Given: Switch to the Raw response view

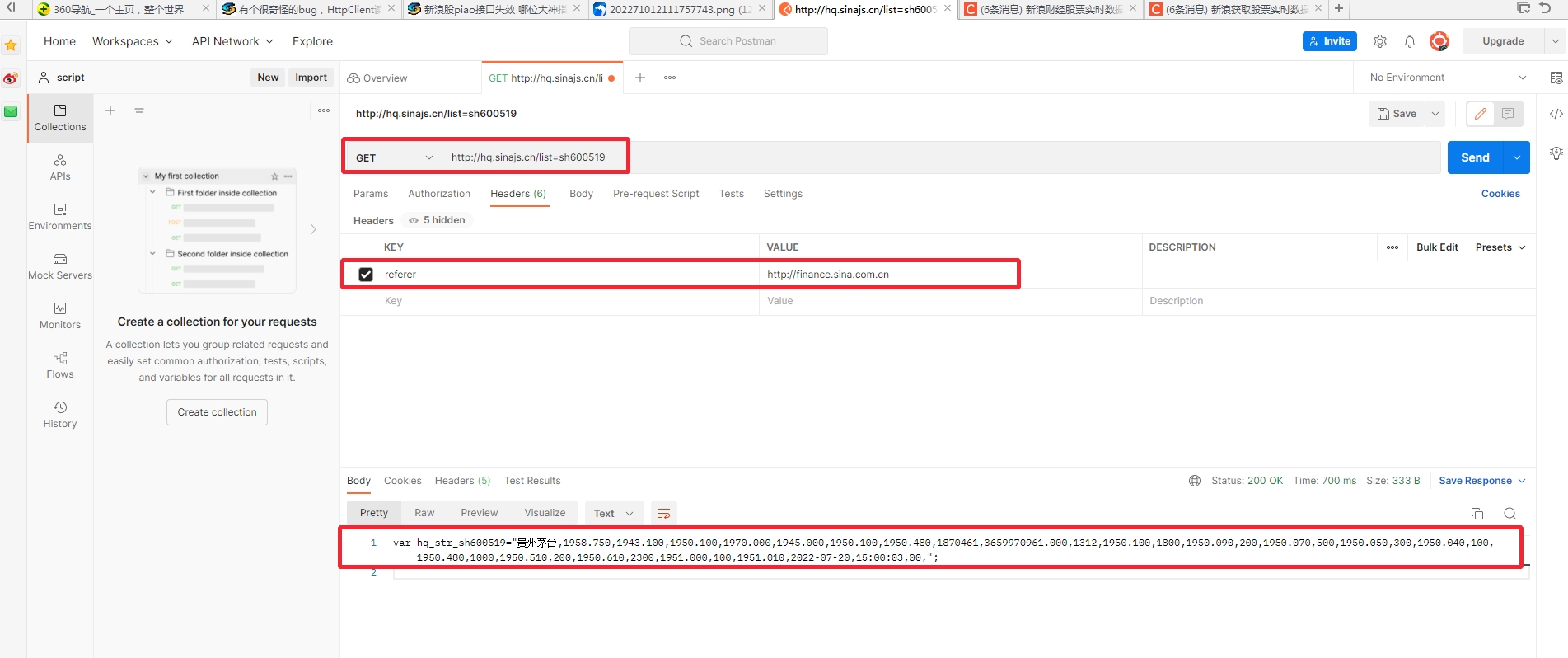Looking at the screenshot, I should pos(424,513).
